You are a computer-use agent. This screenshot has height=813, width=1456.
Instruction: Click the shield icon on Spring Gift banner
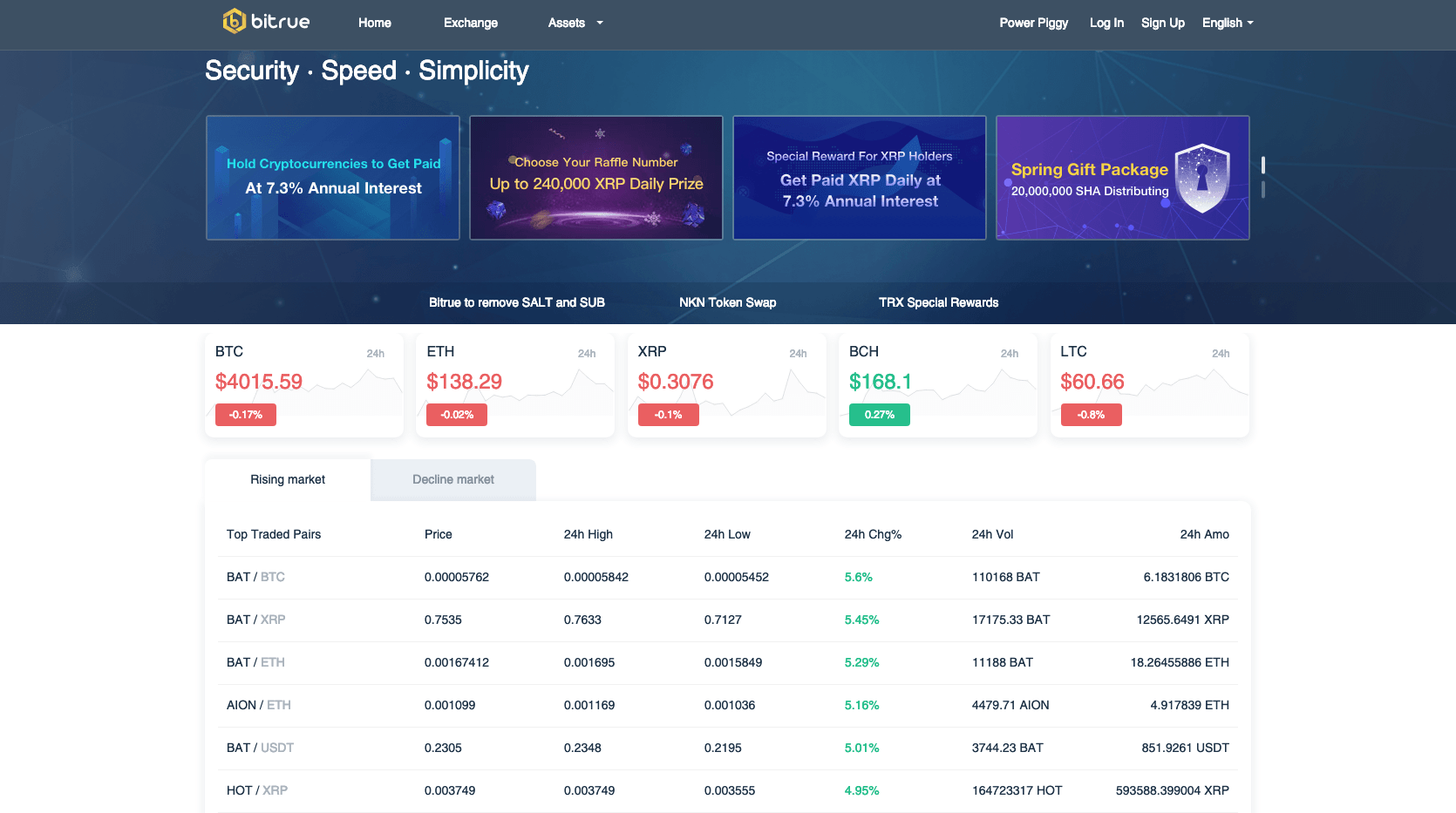click(x=1202, y=179)
